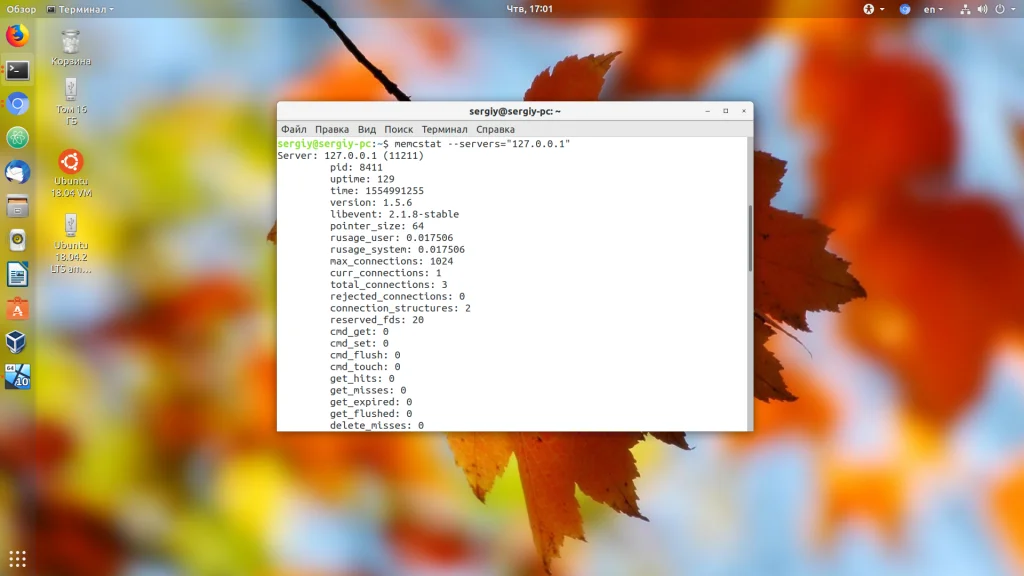Open the Правка menu in terminal
1024x576 pixels.
pos(332,129)
